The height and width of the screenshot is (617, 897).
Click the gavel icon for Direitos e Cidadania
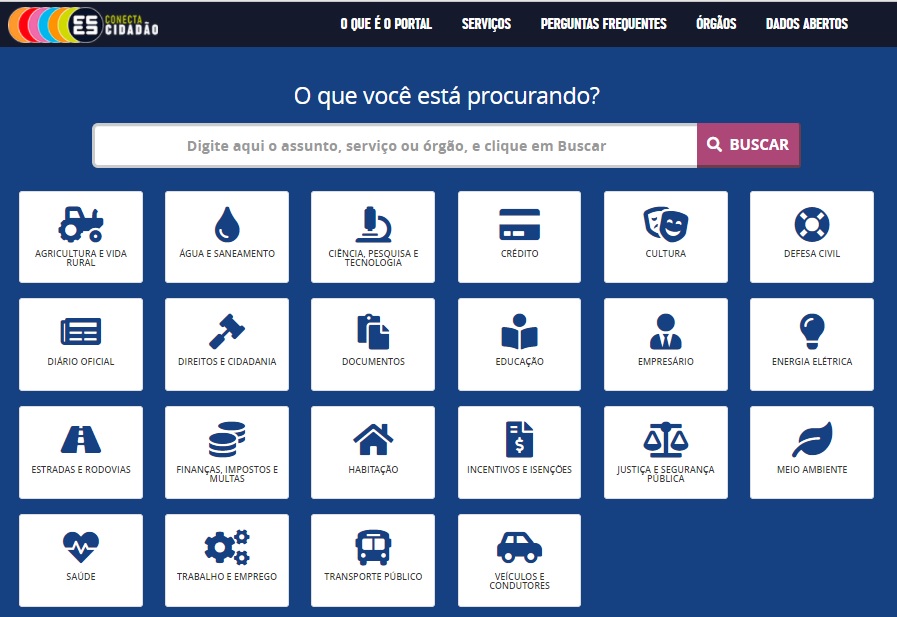pos(226,330)
